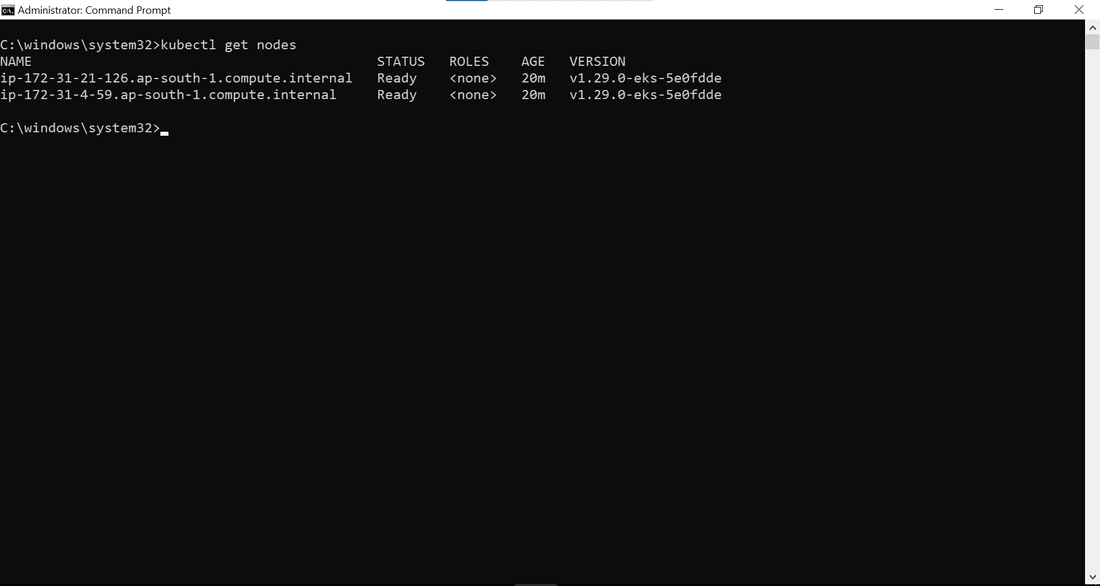The height and width of the screenshot is (586, 1100).
Task: Click the vertical scrollbar thumb
Action: click(1093, 42)
